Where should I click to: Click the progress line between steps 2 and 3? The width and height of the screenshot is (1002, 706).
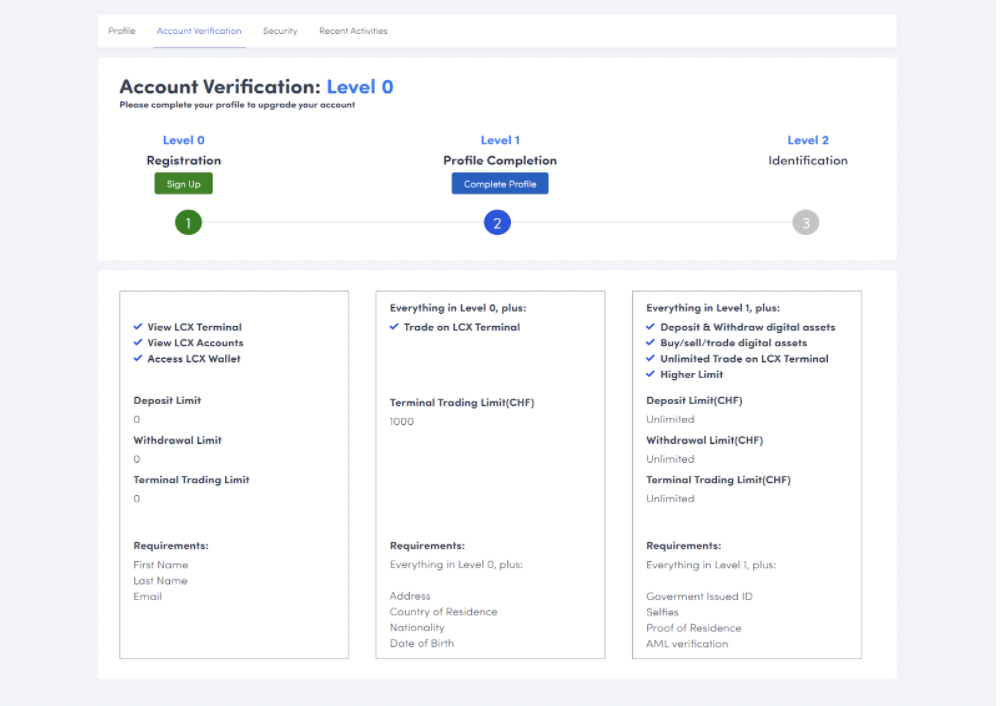[x=650, y=223]
